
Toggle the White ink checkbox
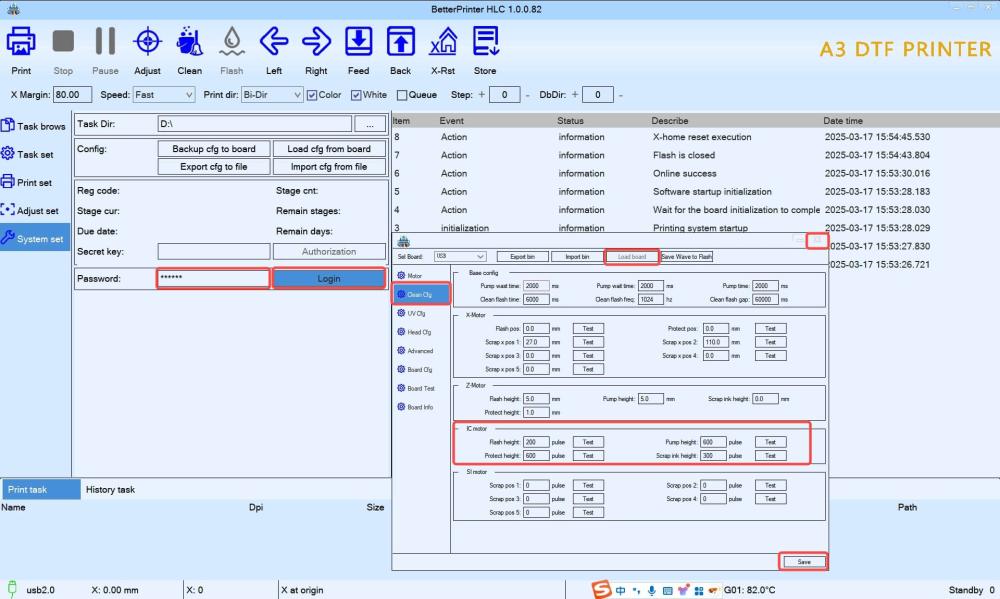(356, 95)
